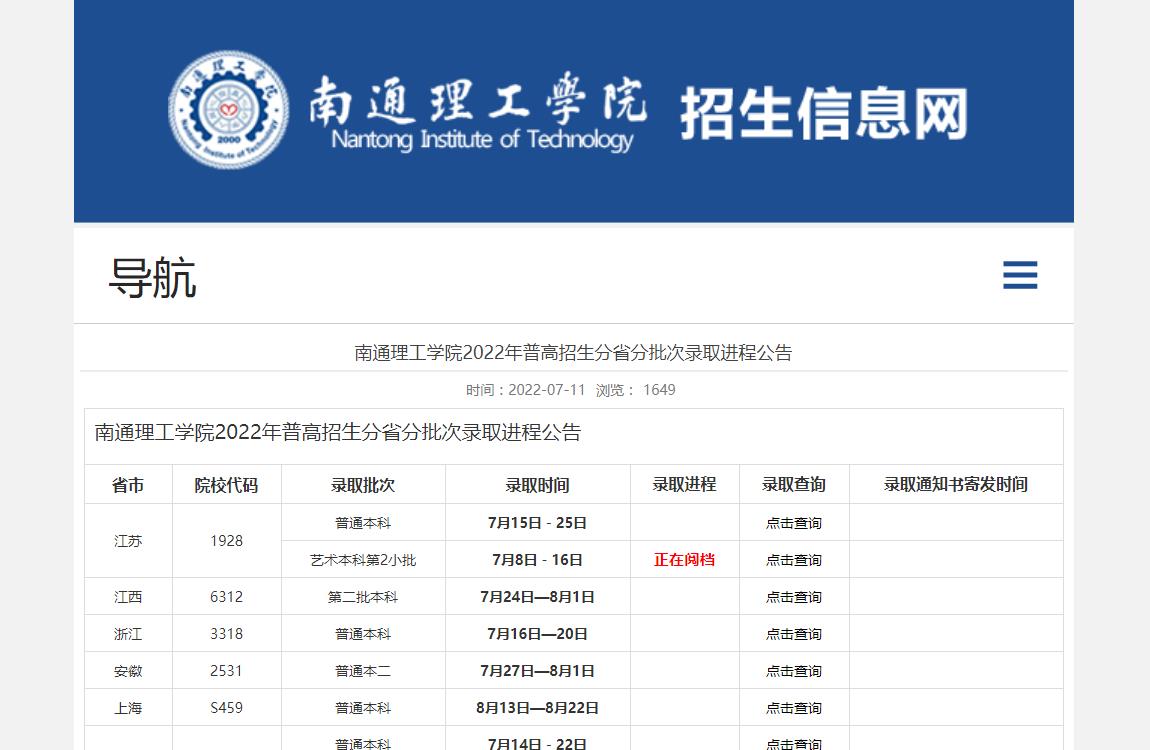Click 普通本科 batch in the 浙江 row

click(x=363, y=634)
